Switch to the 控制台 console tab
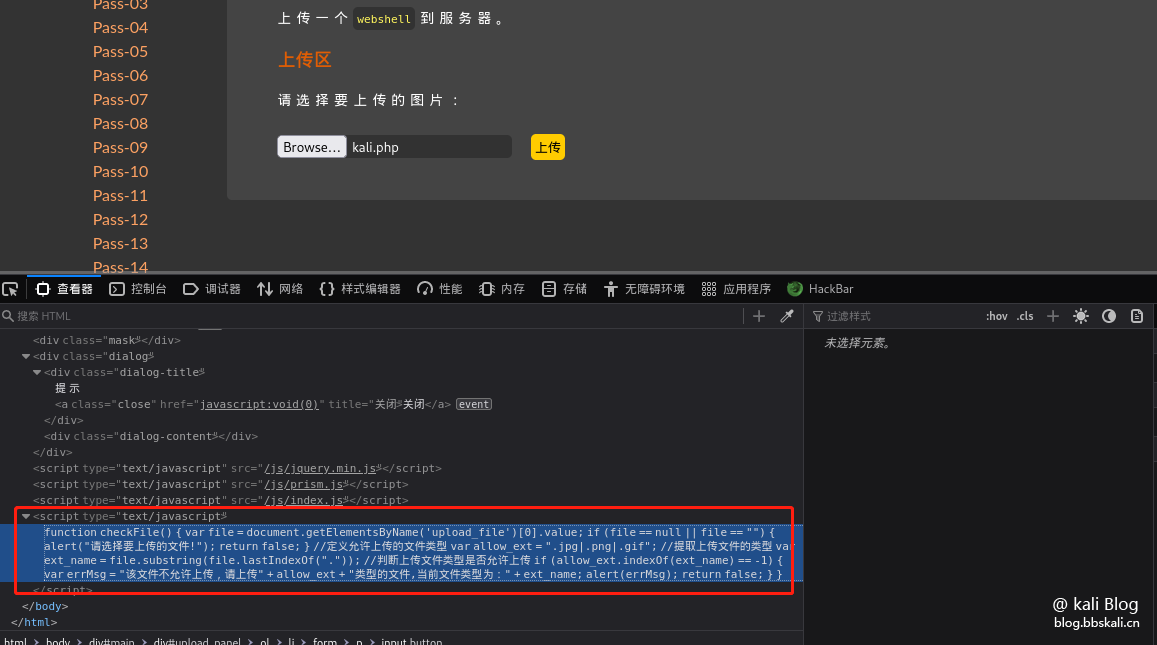 tap(138, 289)
